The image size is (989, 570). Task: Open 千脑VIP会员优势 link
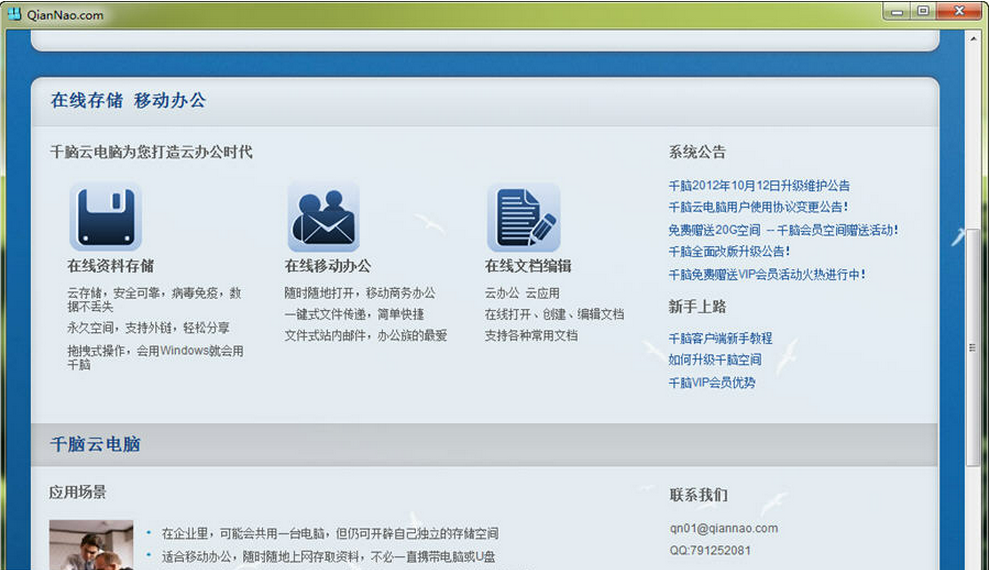(x=711, y=383)
